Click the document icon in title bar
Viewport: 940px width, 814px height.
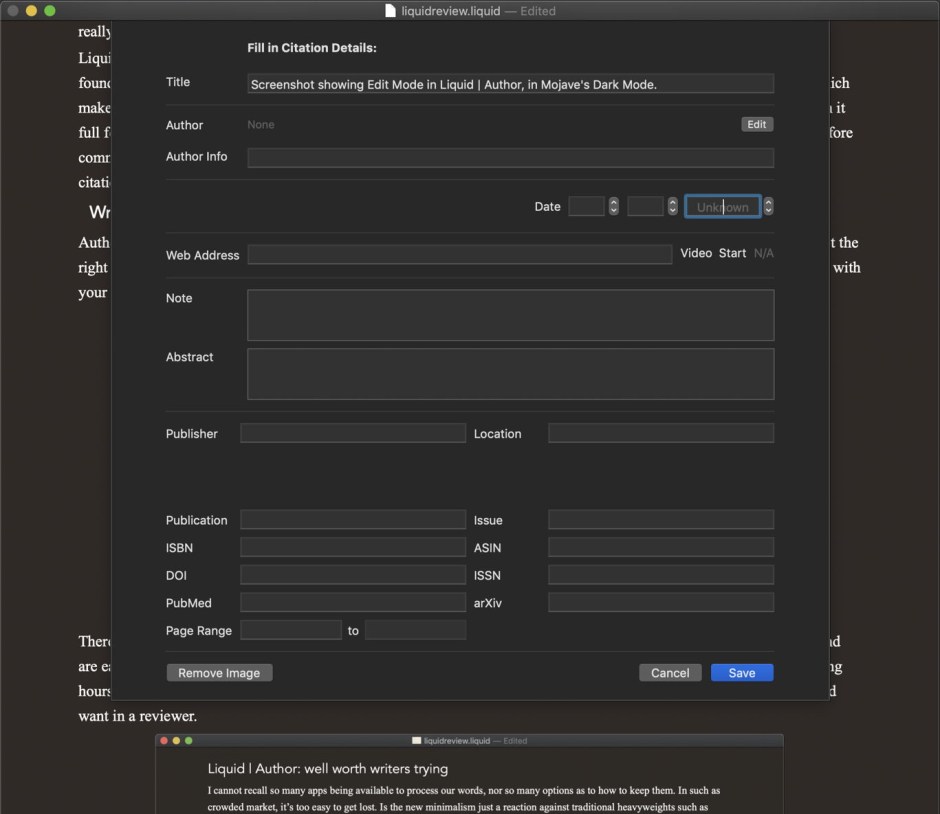click(391, 11)
